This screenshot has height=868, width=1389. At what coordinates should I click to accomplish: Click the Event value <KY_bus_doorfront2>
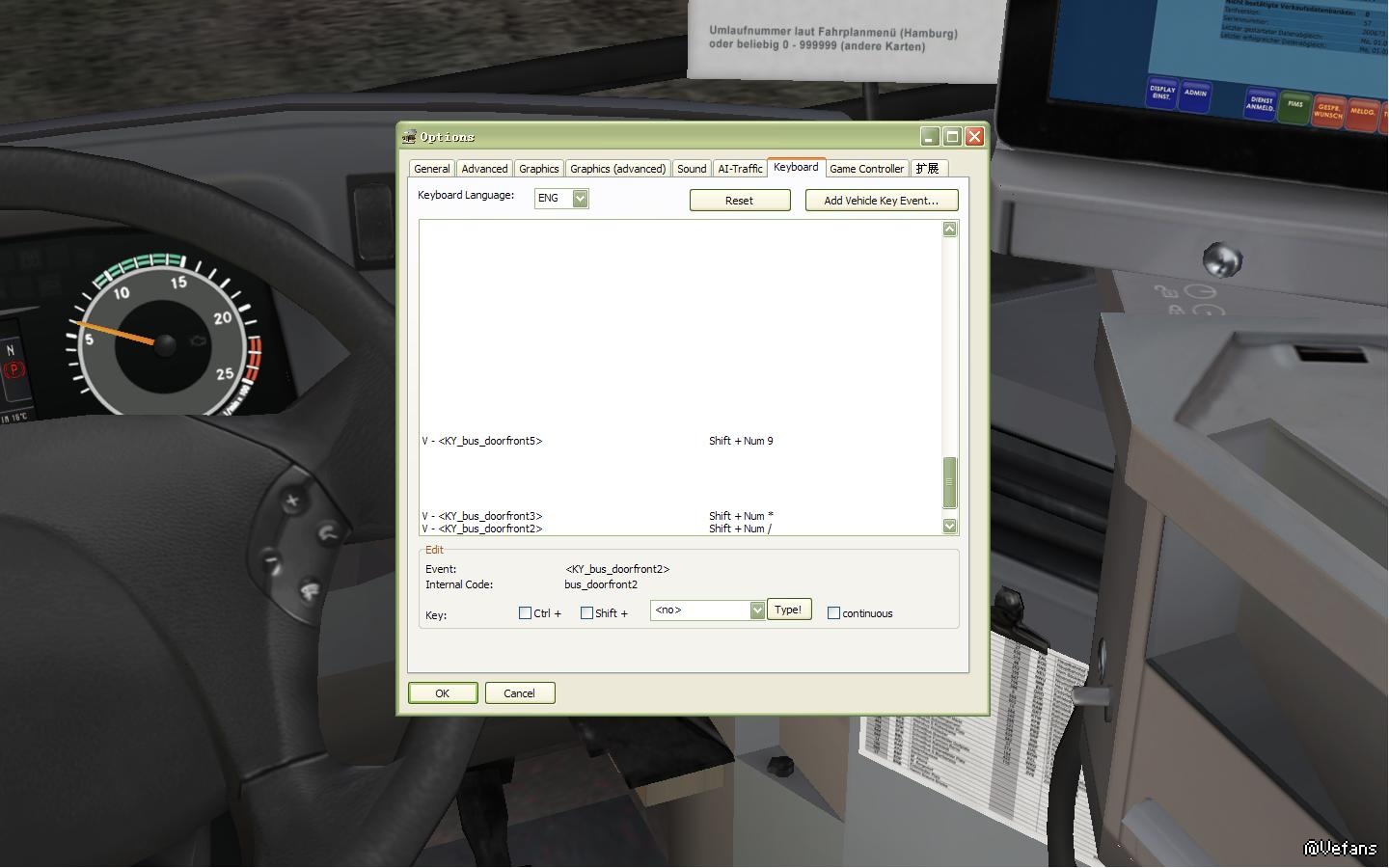coord(617,569)
